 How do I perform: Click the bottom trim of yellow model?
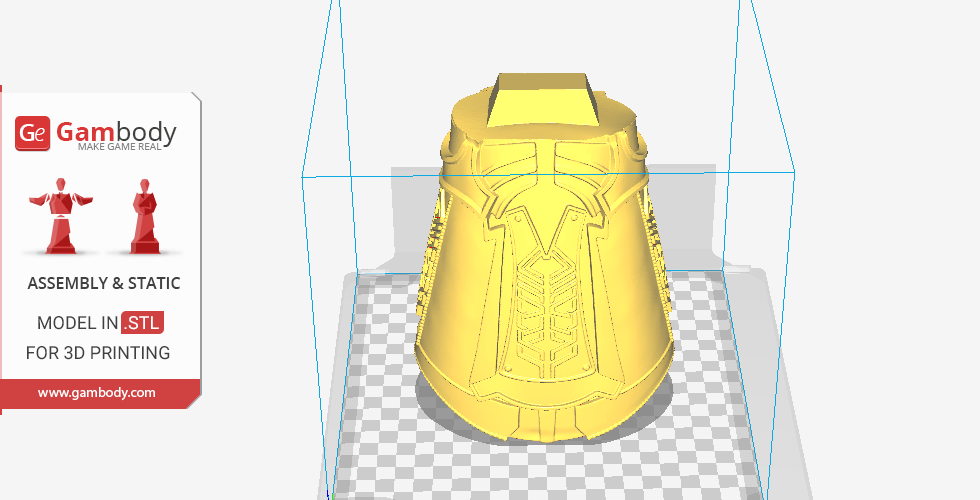(x=545, y=425)
